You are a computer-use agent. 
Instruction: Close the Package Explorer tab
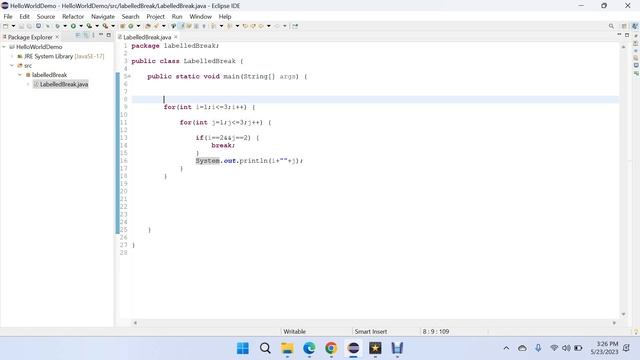click(57, 37)
